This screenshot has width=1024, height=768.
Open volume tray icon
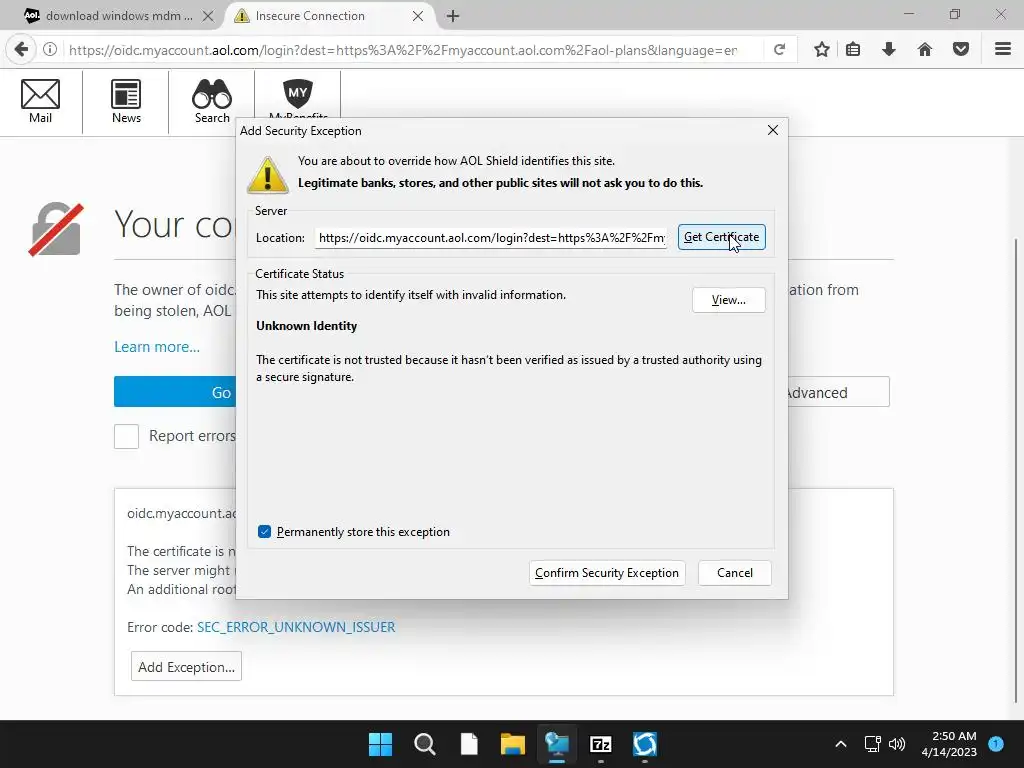897,744
